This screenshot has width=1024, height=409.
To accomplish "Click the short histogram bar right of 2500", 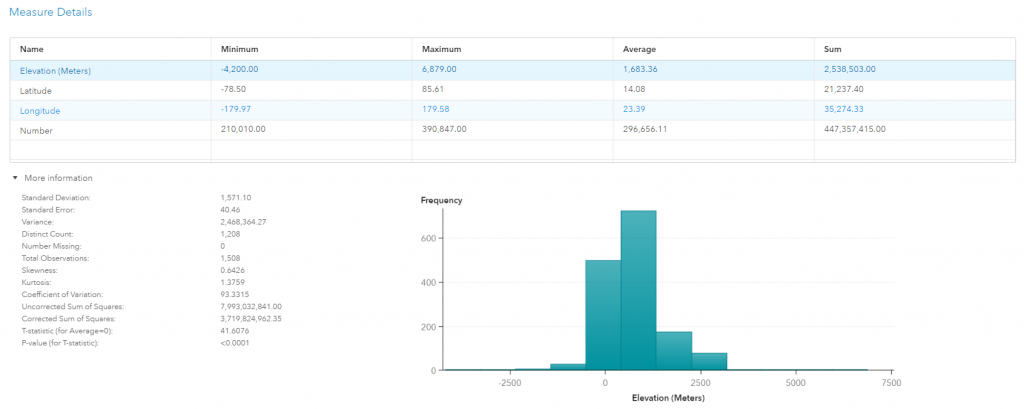I will pyautogui.click(x=709, y=361).
